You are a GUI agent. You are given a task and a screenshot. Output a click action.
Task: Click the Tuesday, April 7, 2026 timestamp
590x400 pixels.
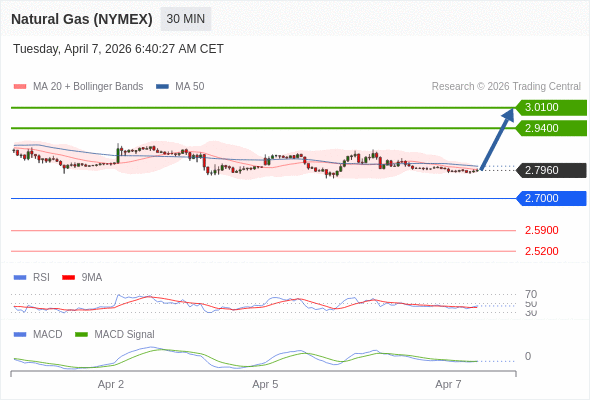coord(118,49)
